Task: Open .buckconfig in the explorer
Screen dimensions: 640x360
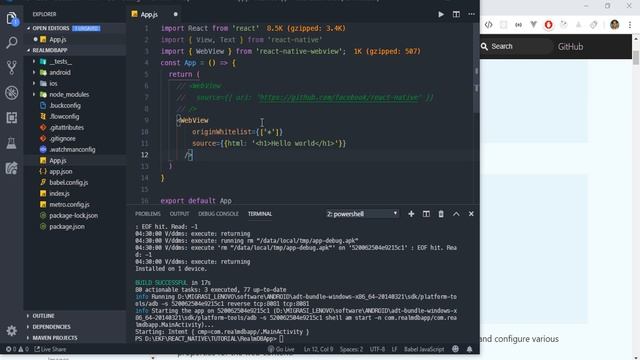Action: pyautogui.click(x=75, y=105)
